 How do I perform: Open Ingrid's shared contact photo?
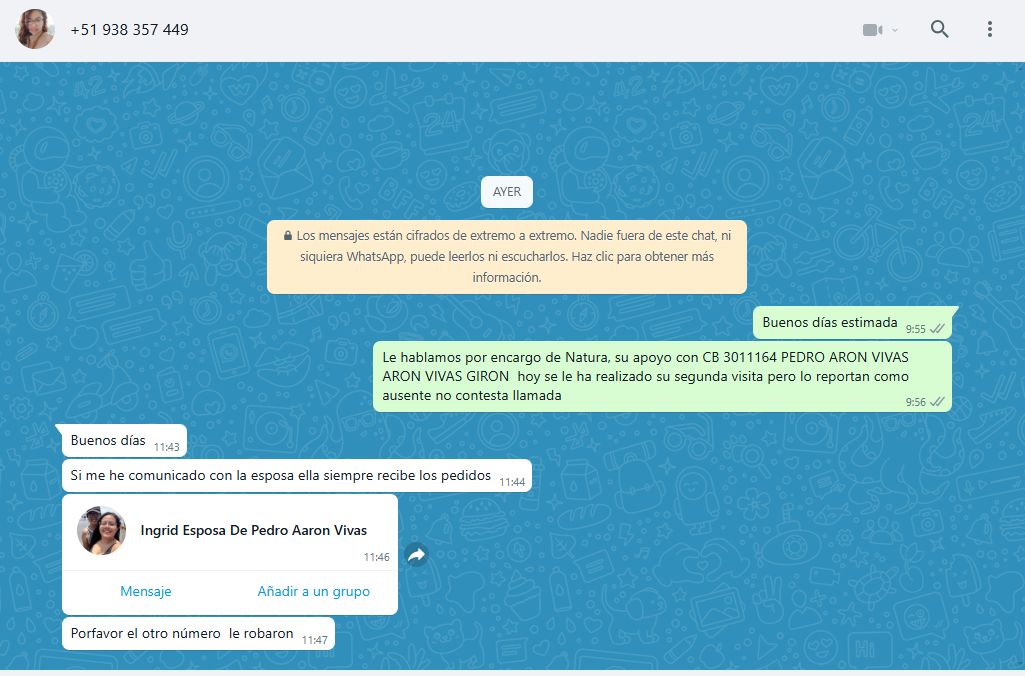pyautogui.click(x=102, y=531)
